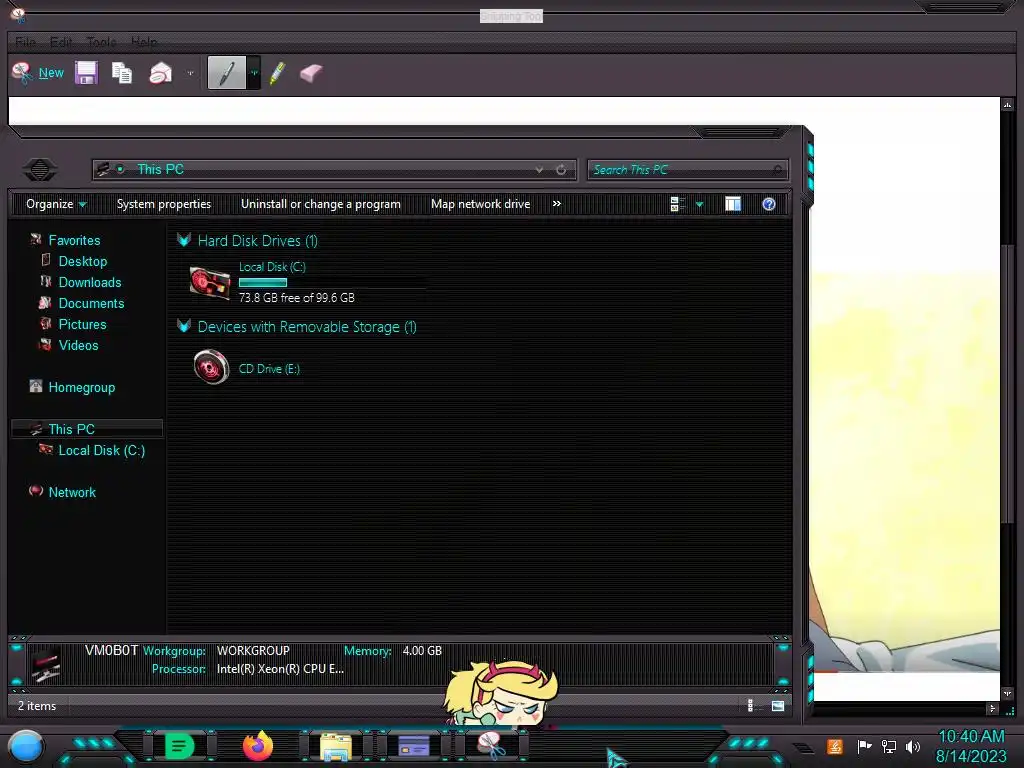Click the orange Java tray icon
This screenshot has width=1024, height=768.
point(835,746)
